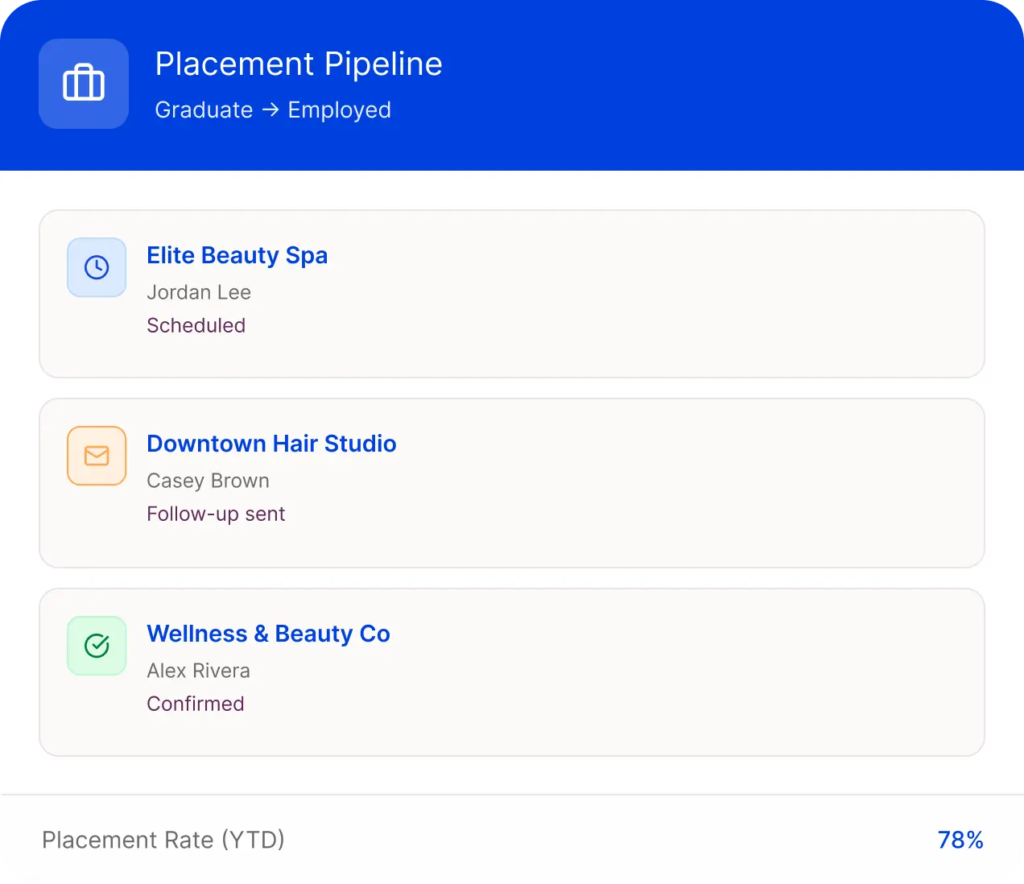This screenshot has height=884, width=1024.
Task: Click the green checkmark icon for Wellness & Beauty Co
Action: (96, 646)
